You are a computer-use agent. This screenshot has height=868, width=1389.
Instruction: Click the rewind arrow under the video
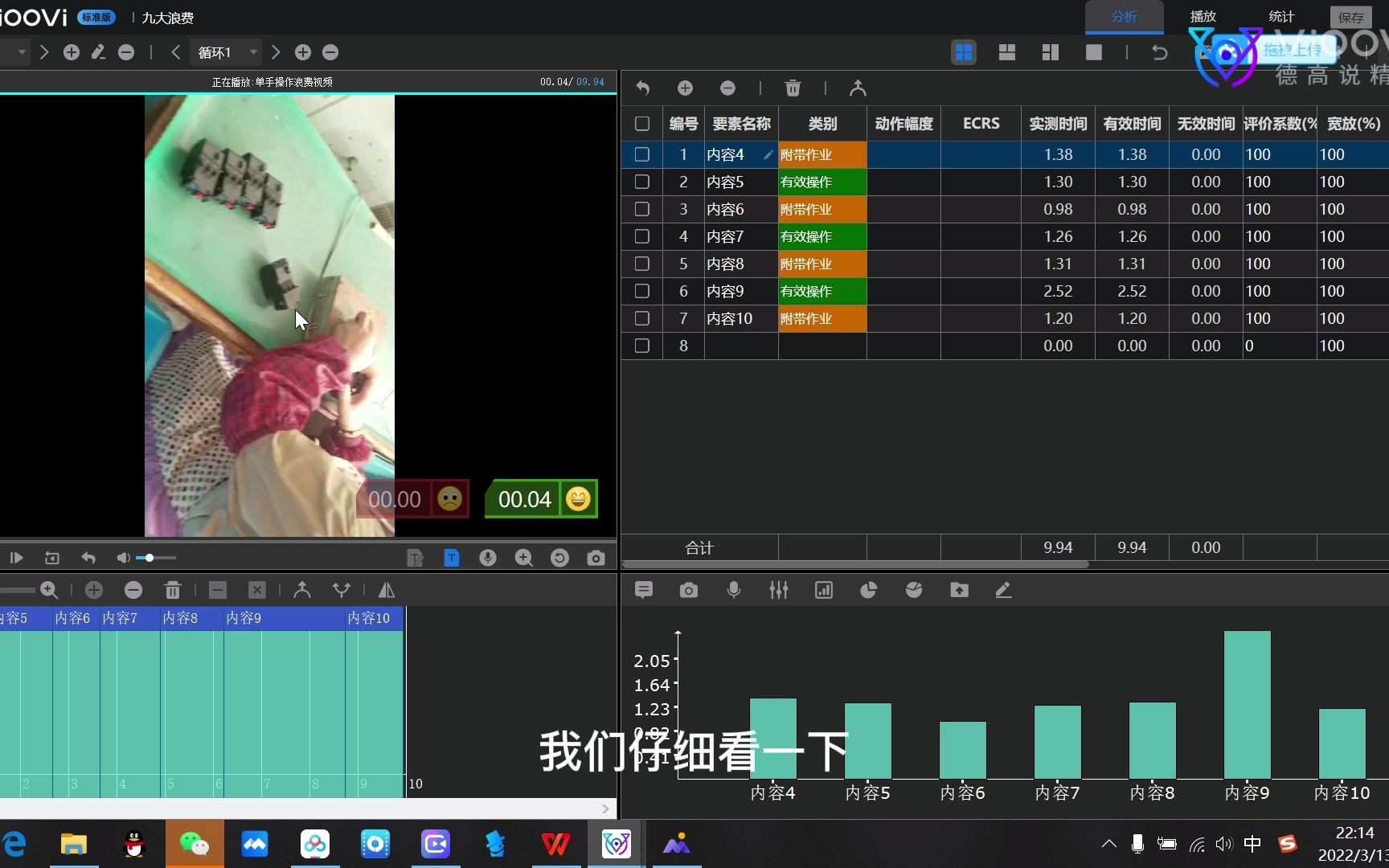pos(88,558)
